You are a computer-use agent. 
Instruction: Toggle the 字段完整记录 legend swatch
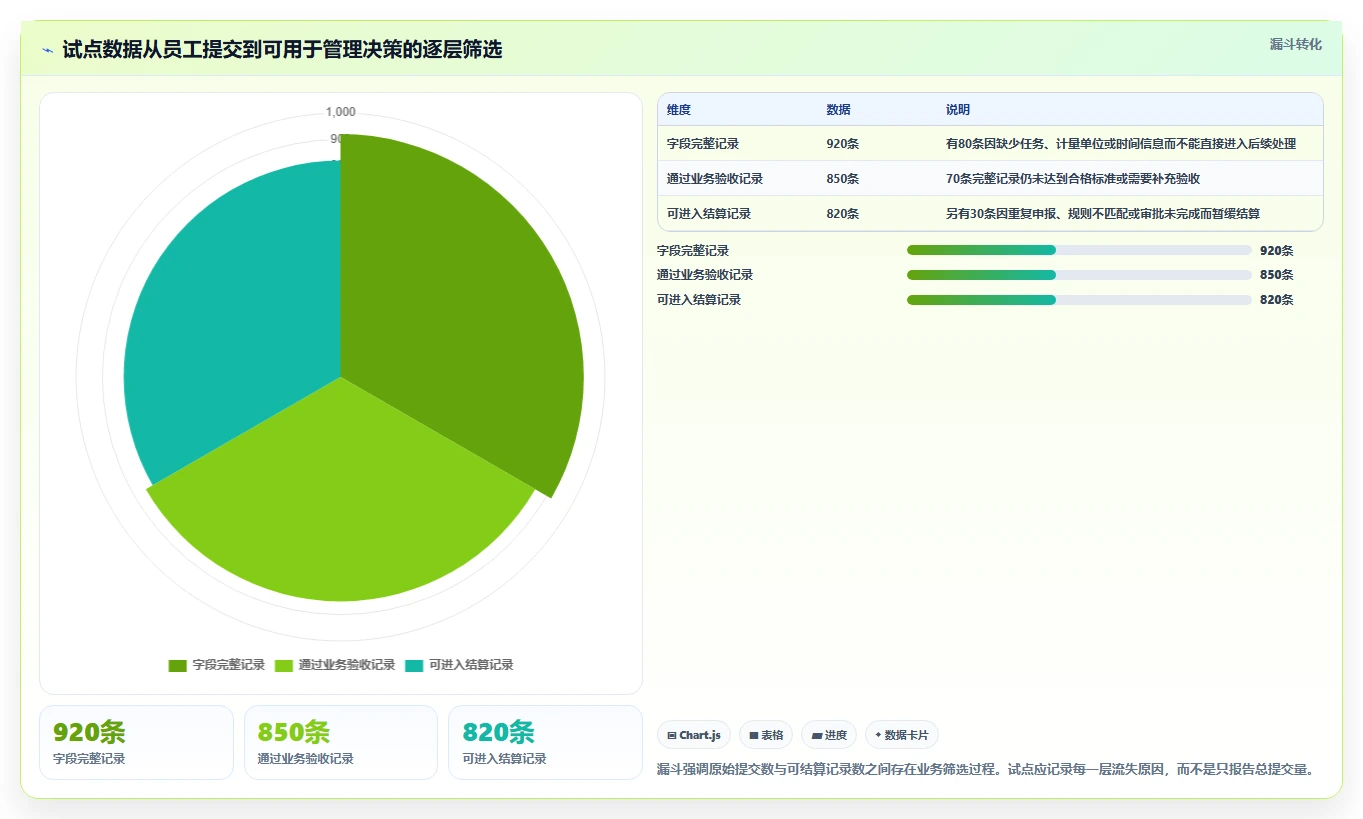[178, 665]
